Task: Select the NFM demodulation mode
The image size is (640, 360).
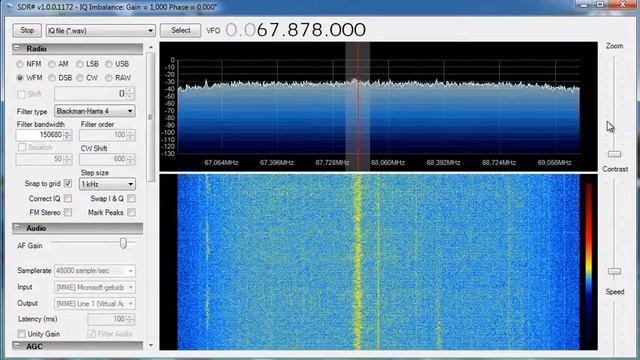Action: [20, 64]
